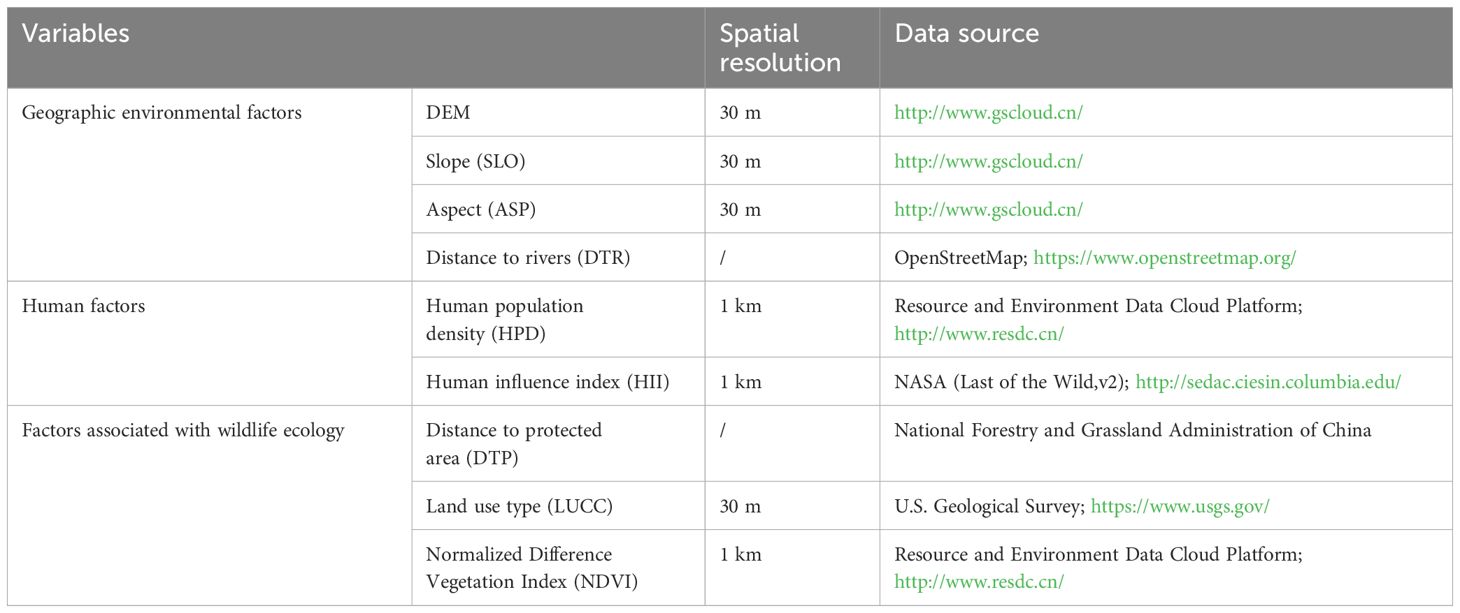Open the openstreetmap.org link
The height and width of the screenshot is (613, 1460).
point(1165,258)
